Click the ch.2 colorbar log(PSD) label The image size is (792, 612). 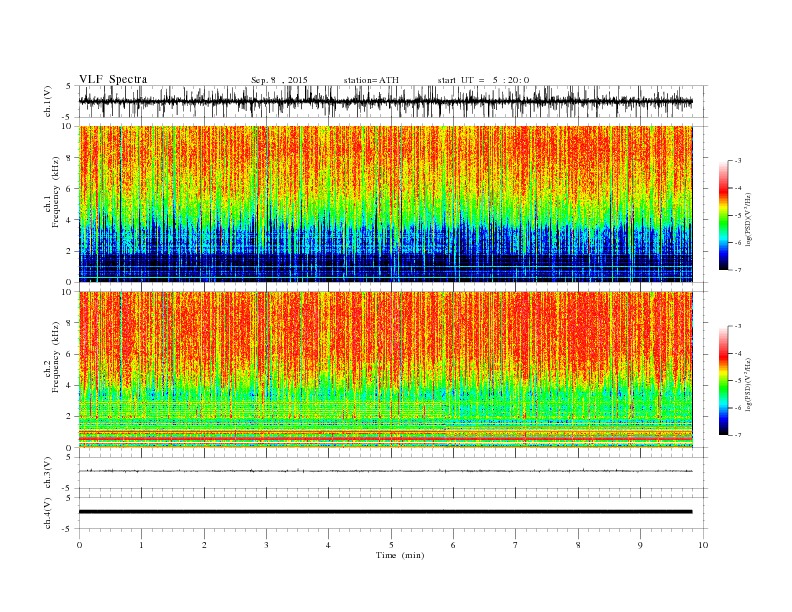click(748, 384)
